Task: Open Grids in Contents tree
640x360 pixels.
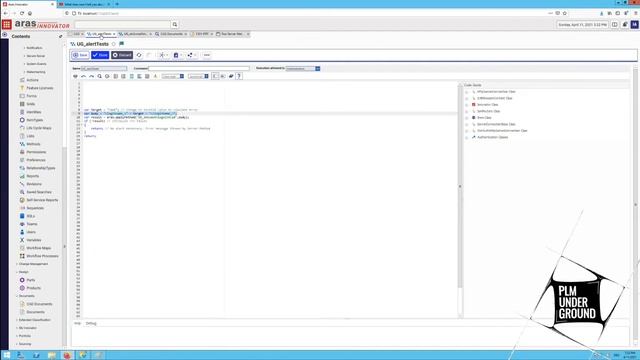Action: point(31,104)
